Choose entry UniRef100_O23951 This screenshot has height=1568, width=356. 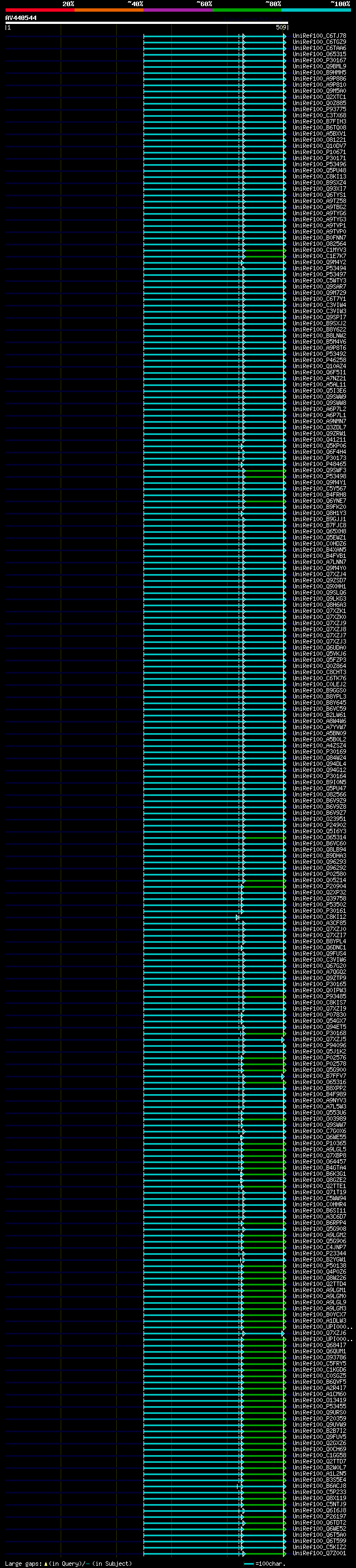pos(319,819)
